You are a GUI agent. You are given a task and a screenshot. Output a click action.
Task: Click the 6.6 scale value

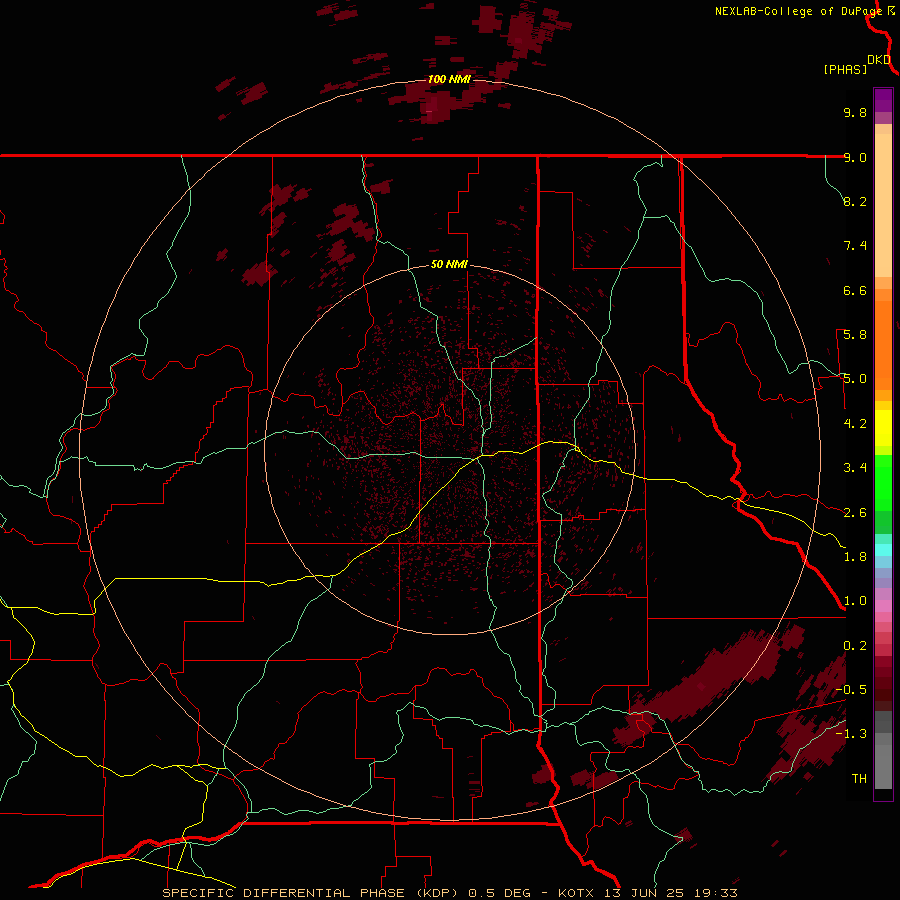pos(855,290)
